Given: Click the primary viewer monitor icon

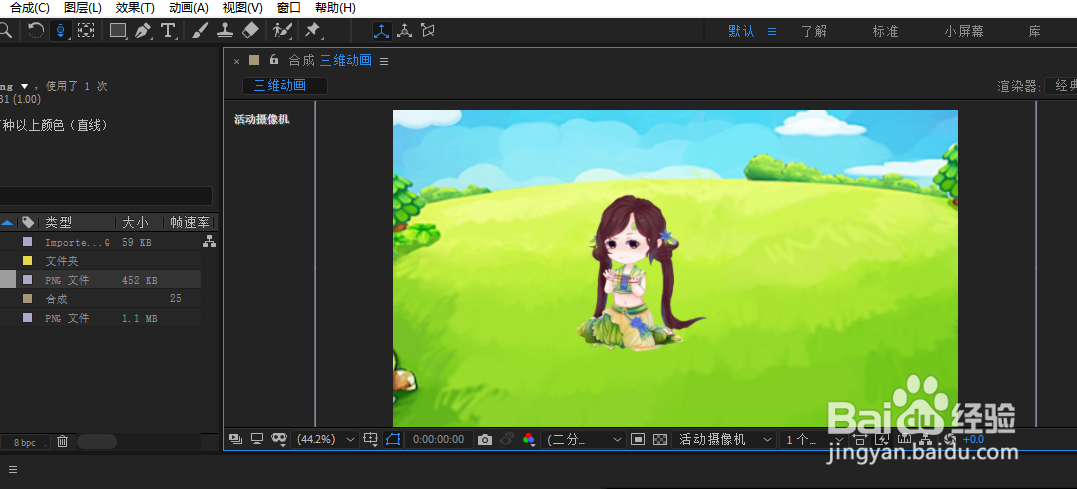Looking at the screenshot, I should (257, 439).
